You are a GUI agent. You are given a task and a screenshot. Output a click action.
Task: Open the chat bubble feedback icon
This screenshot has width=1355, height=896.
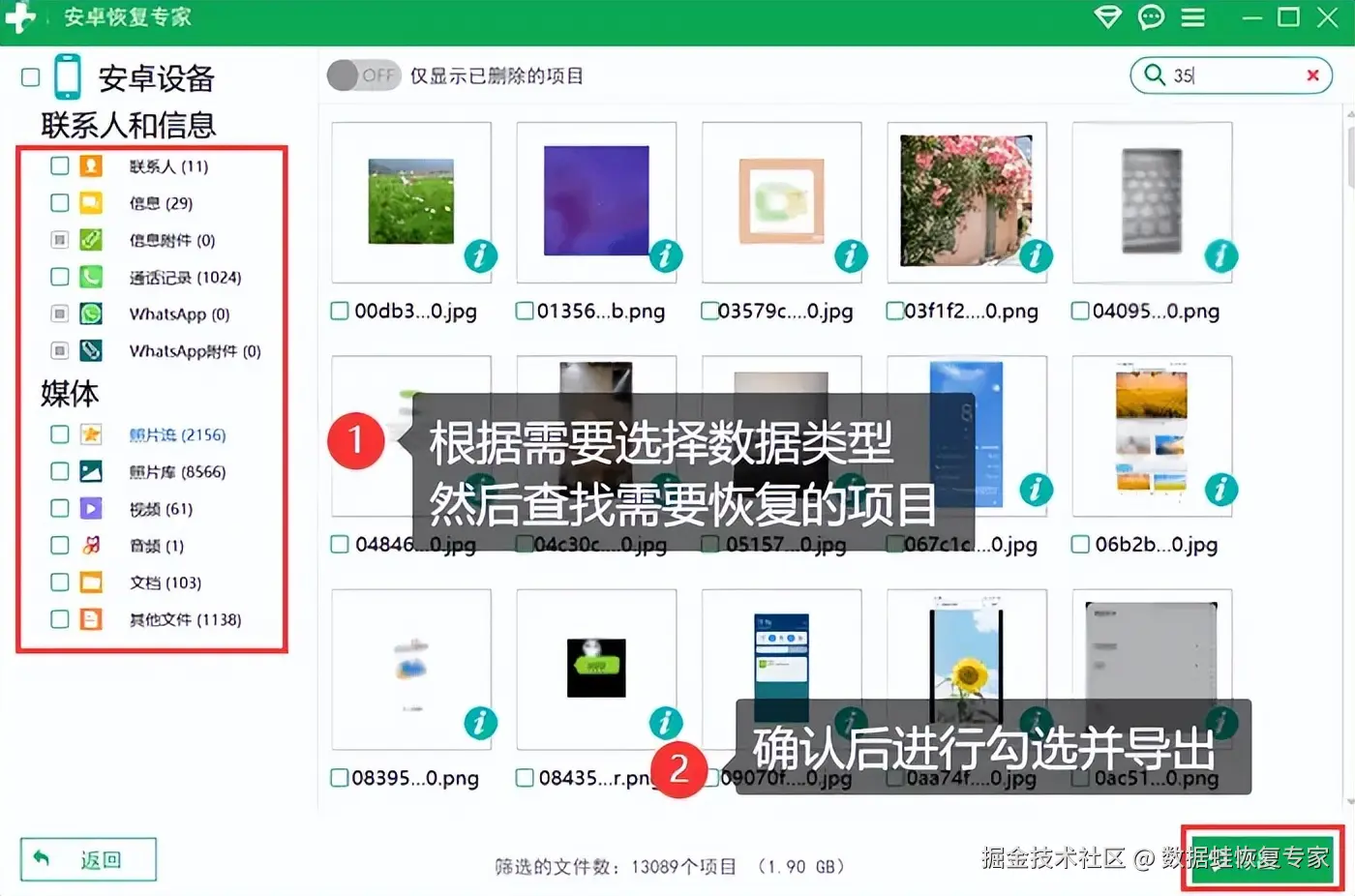[x=1151, y=16]
